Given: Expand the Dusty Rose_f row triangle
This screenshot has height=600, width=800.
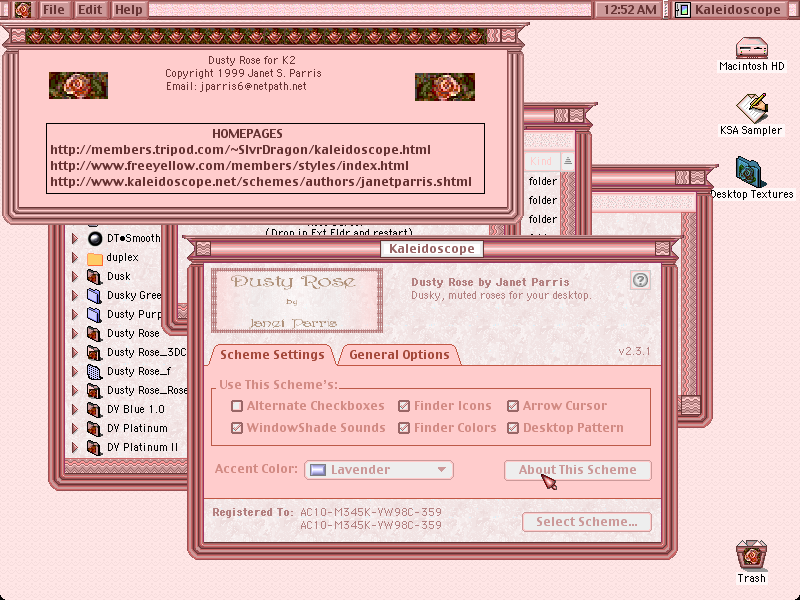Looking at the screenshot, I should coord(75,371).
